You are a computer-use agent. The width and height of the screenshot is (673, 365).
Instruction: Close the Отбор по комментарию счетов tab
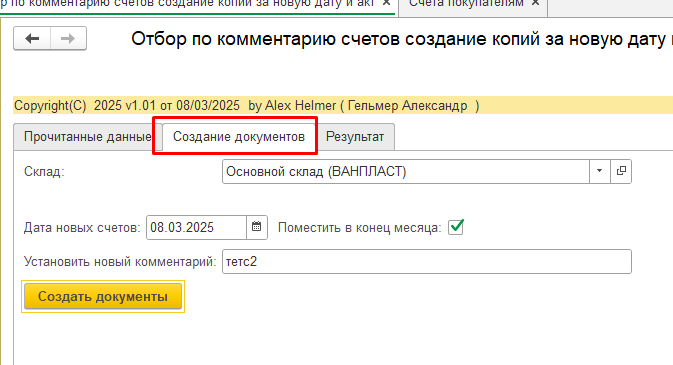tap(386, 3)
